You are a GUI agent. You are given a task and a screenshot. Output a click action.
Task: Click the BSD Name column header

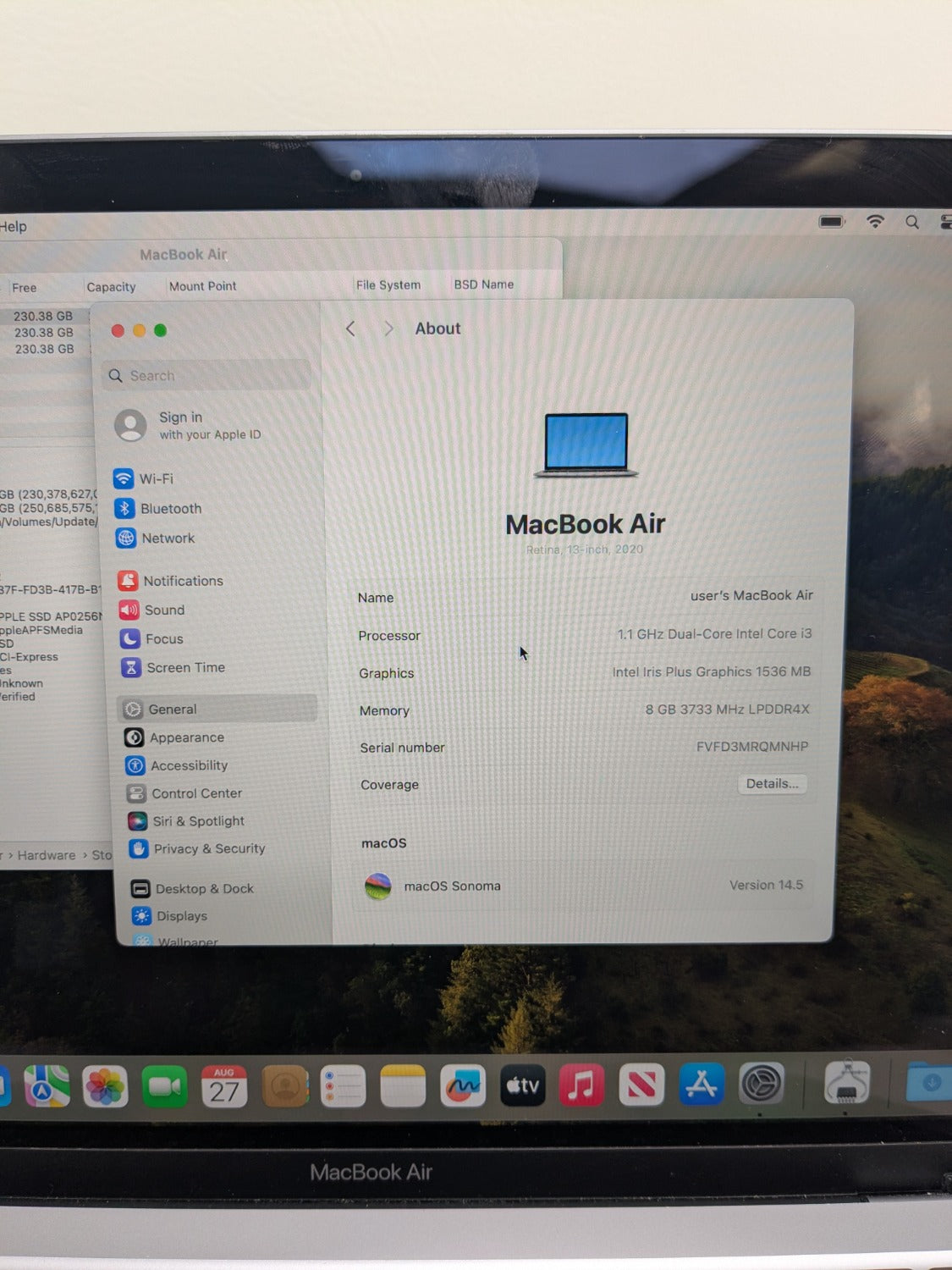[484, 284]
